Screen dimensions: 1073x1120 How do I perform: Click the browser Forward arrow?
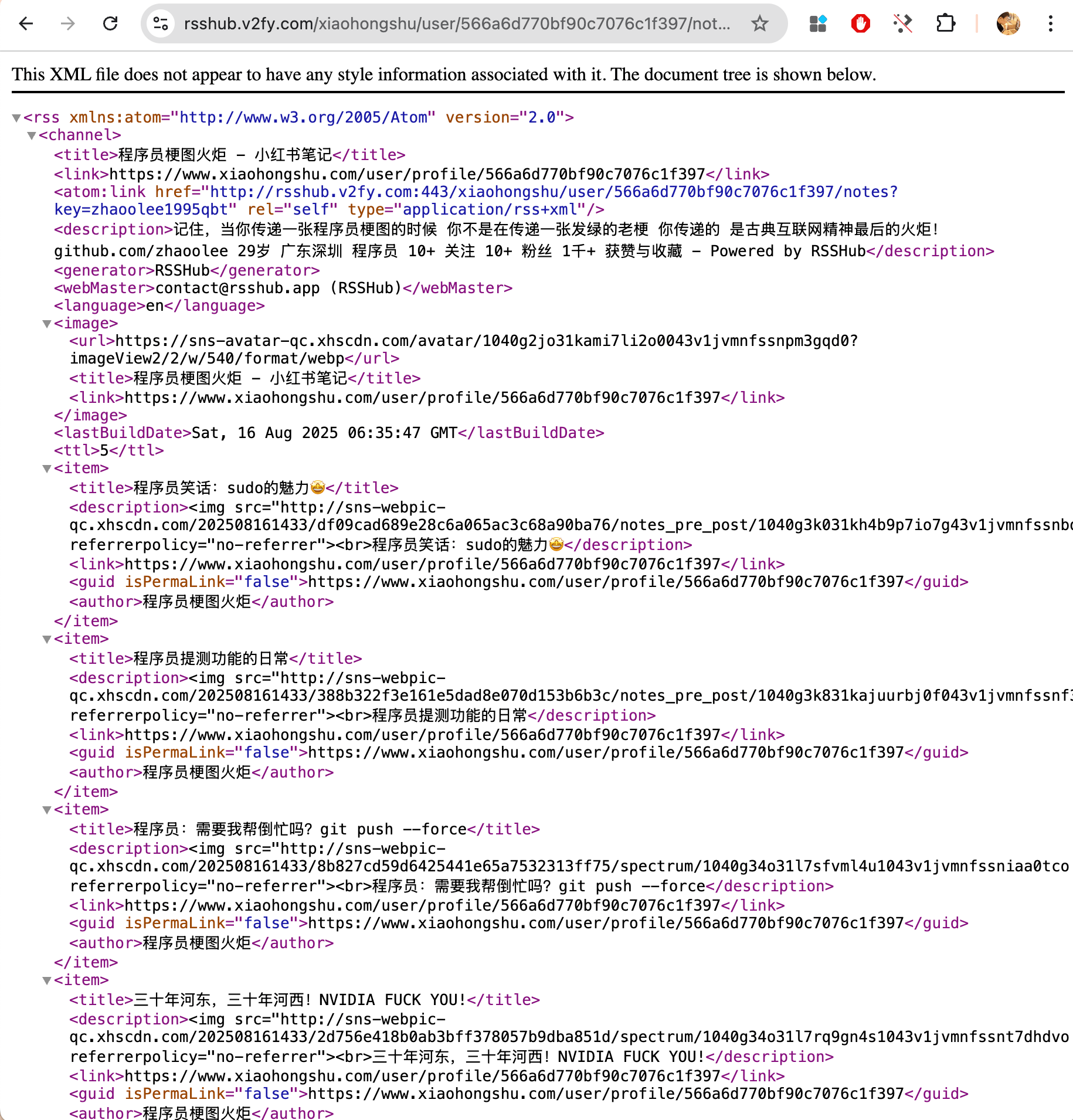68,23
